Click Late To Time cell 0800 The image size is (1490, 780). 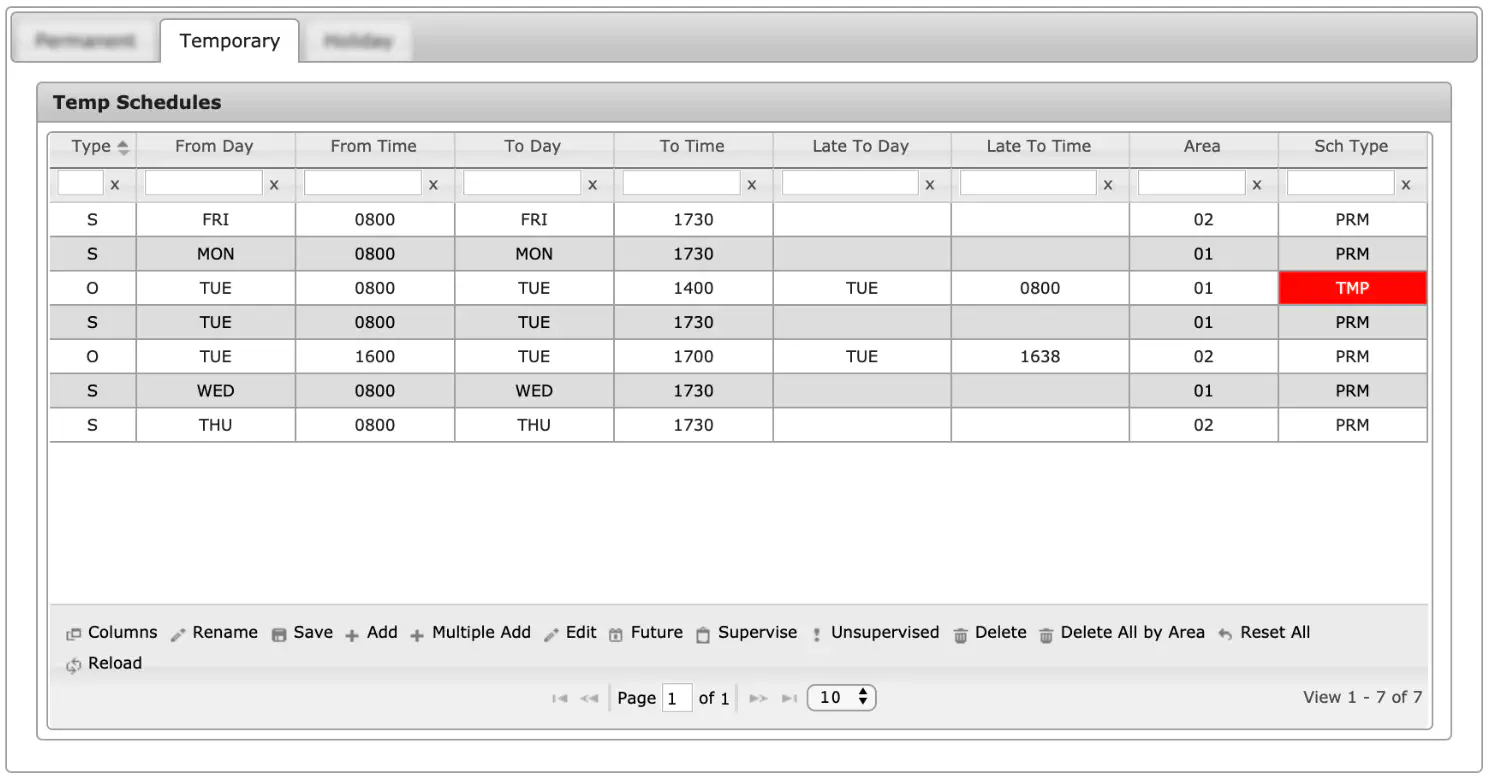[1040, 288]
